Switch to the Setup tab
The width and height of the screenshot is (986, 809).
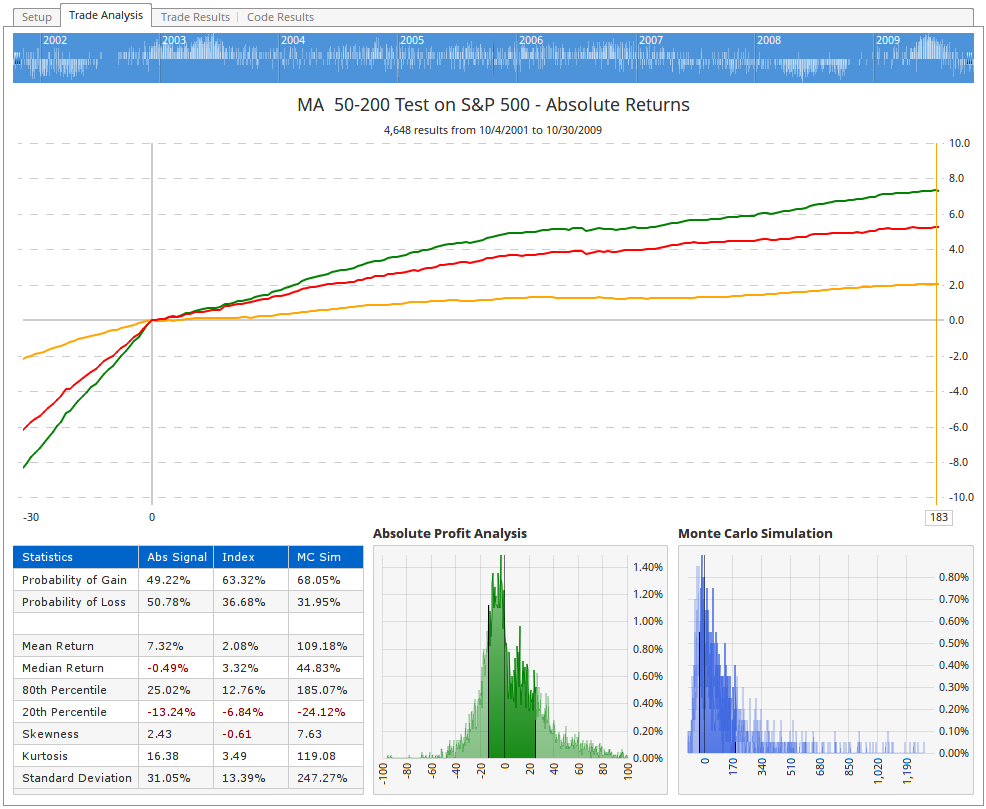(36, 16)
